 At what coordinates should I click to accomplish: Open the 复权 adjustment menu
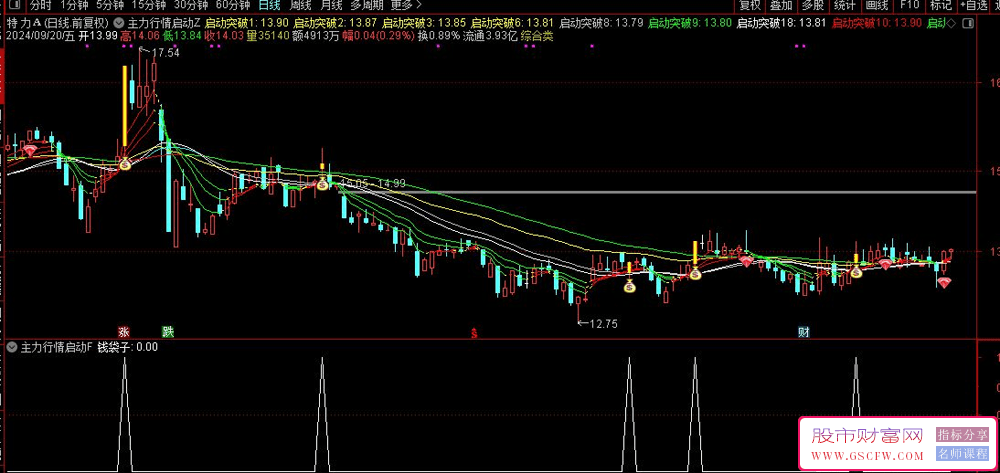click(749, 5)
